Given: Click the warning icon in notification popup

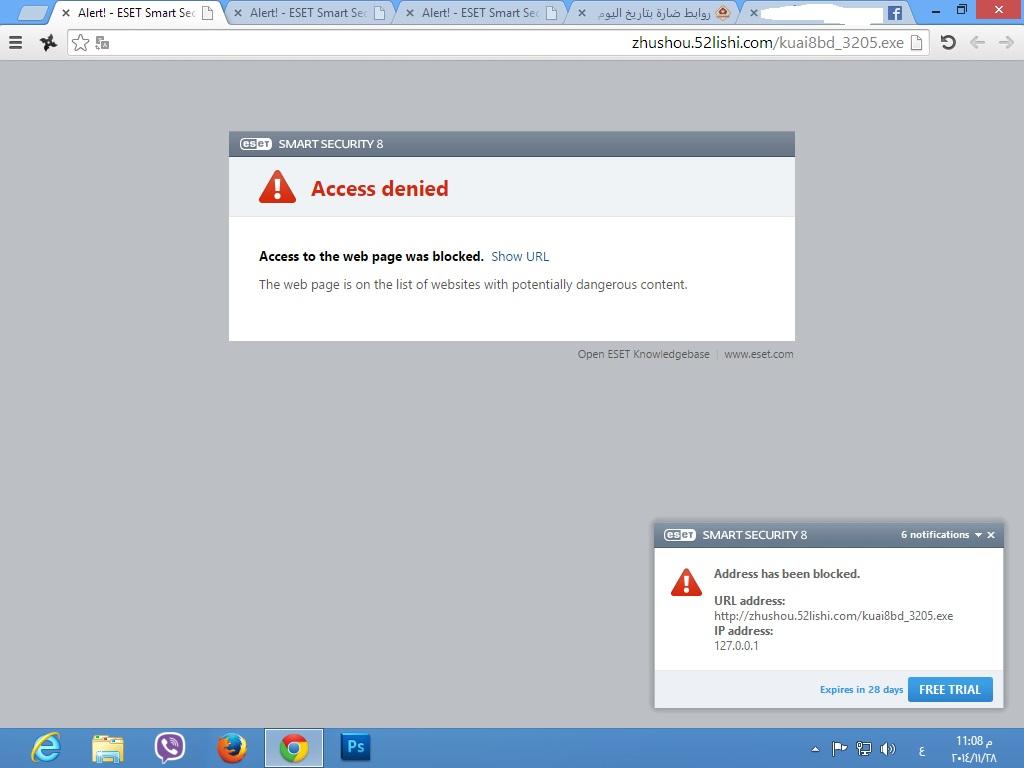Looking at the screenshot, I should 686,582.
